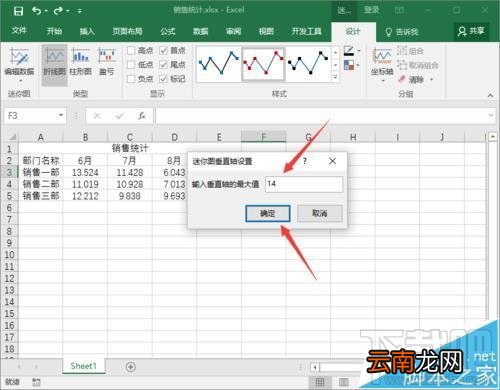500x390 pixels.
Task: Click the vertical axis maximum value field
Action: point(304,184)
